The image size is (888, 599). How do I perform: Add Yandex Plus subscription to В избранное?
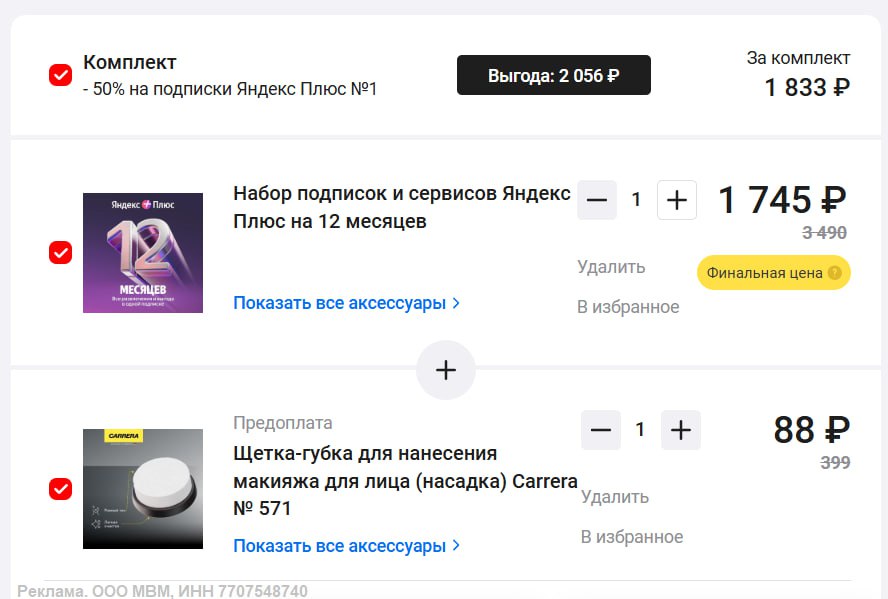[628, 307]
